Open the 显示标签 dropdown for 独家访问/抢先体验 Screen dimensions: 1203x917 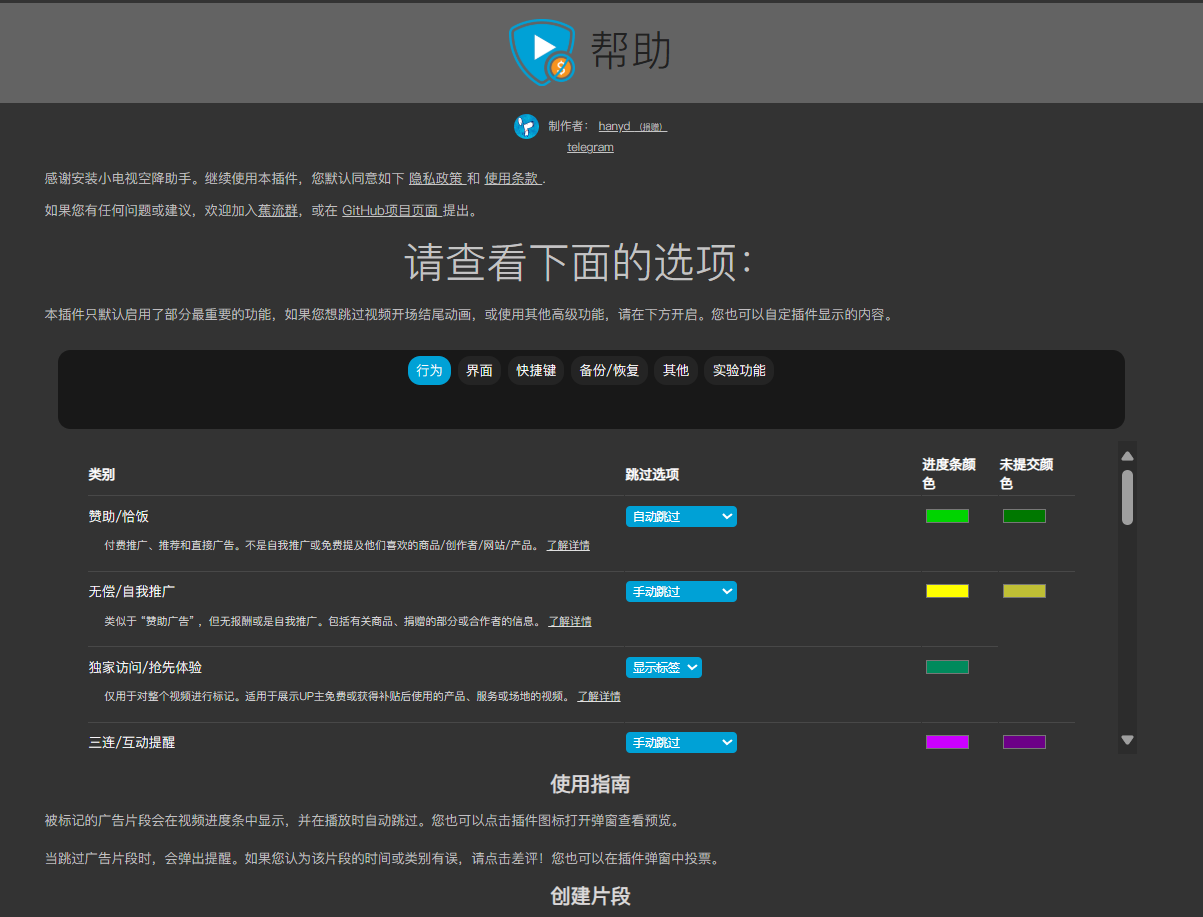(663, 667)
